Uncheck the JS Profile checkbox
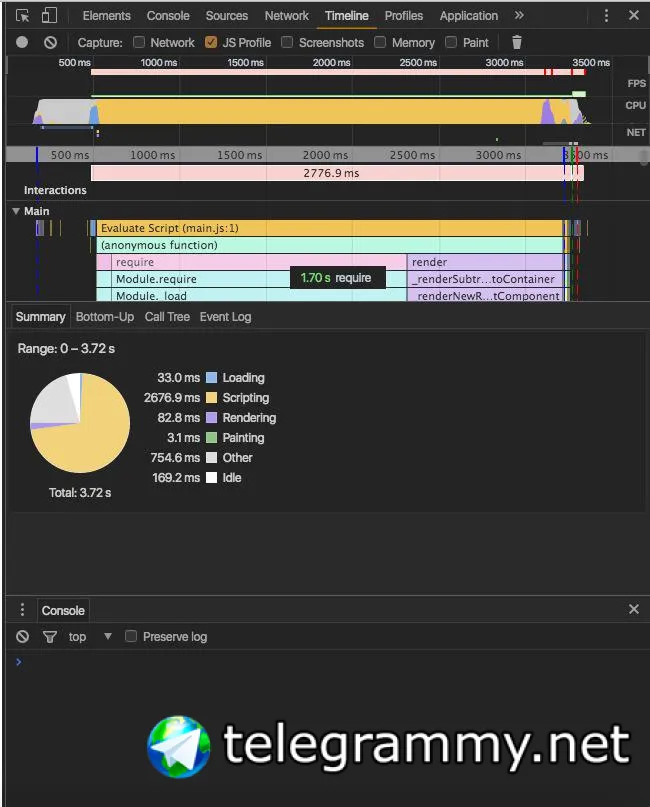The height and width of the screenshot is (807, 650). 210,42
